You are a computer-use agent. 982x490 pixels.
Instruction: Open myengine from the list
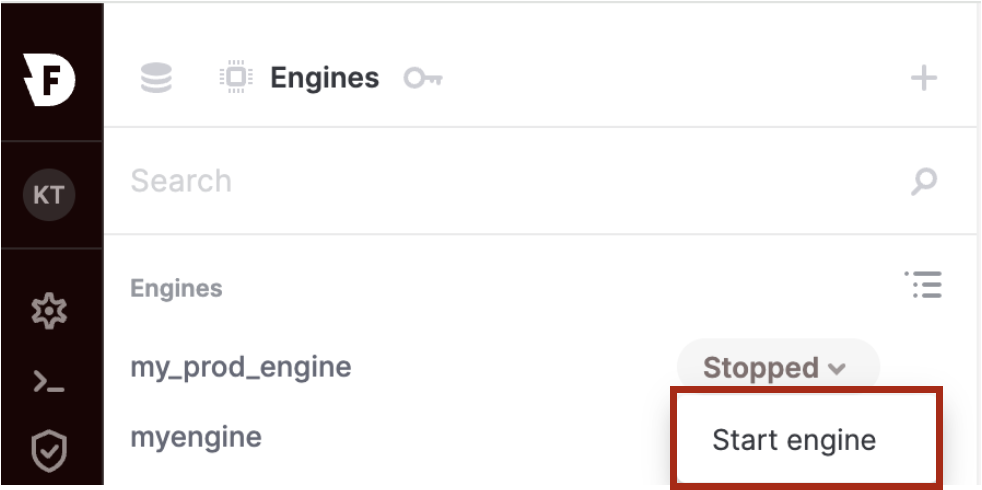coord(195,437)
